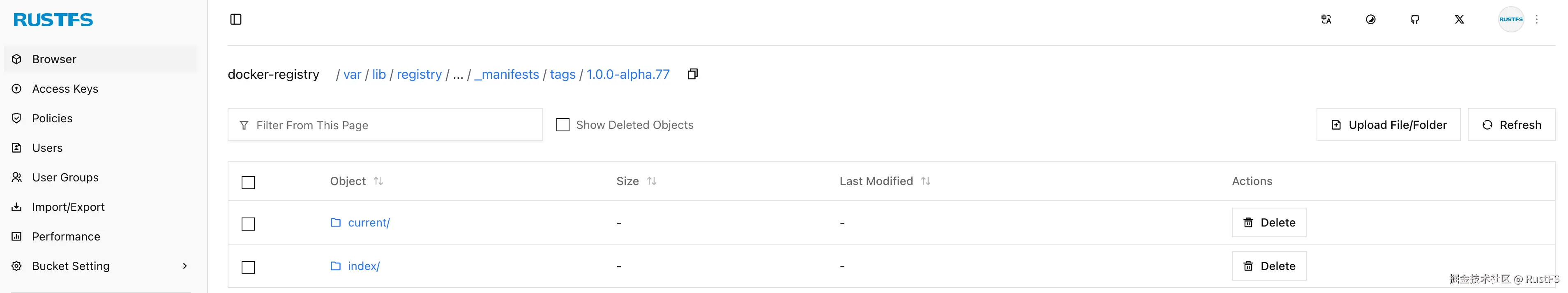Enable the Show Deleted Objects checkbox

click(563, 125)
